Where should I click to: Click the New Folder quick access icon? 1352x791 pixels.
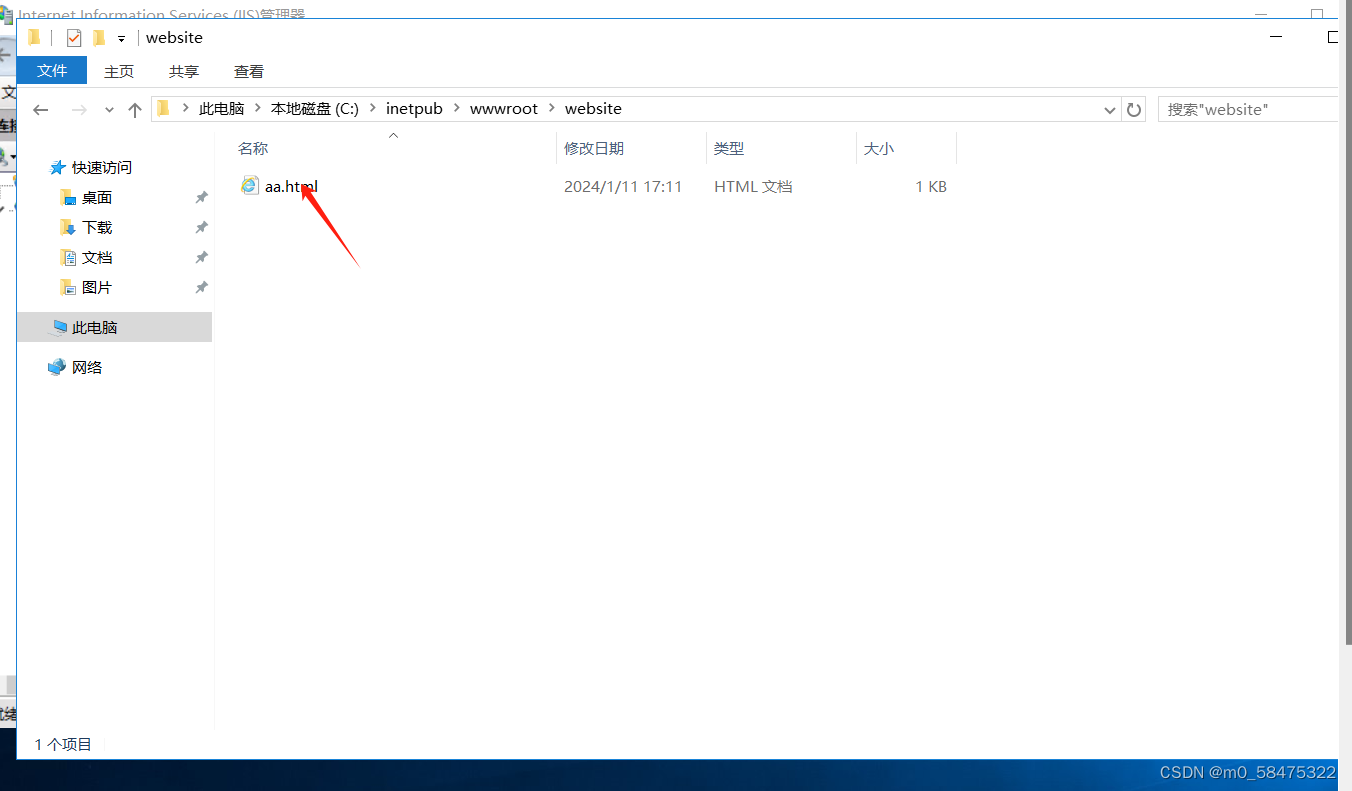[x=99, y=38]
